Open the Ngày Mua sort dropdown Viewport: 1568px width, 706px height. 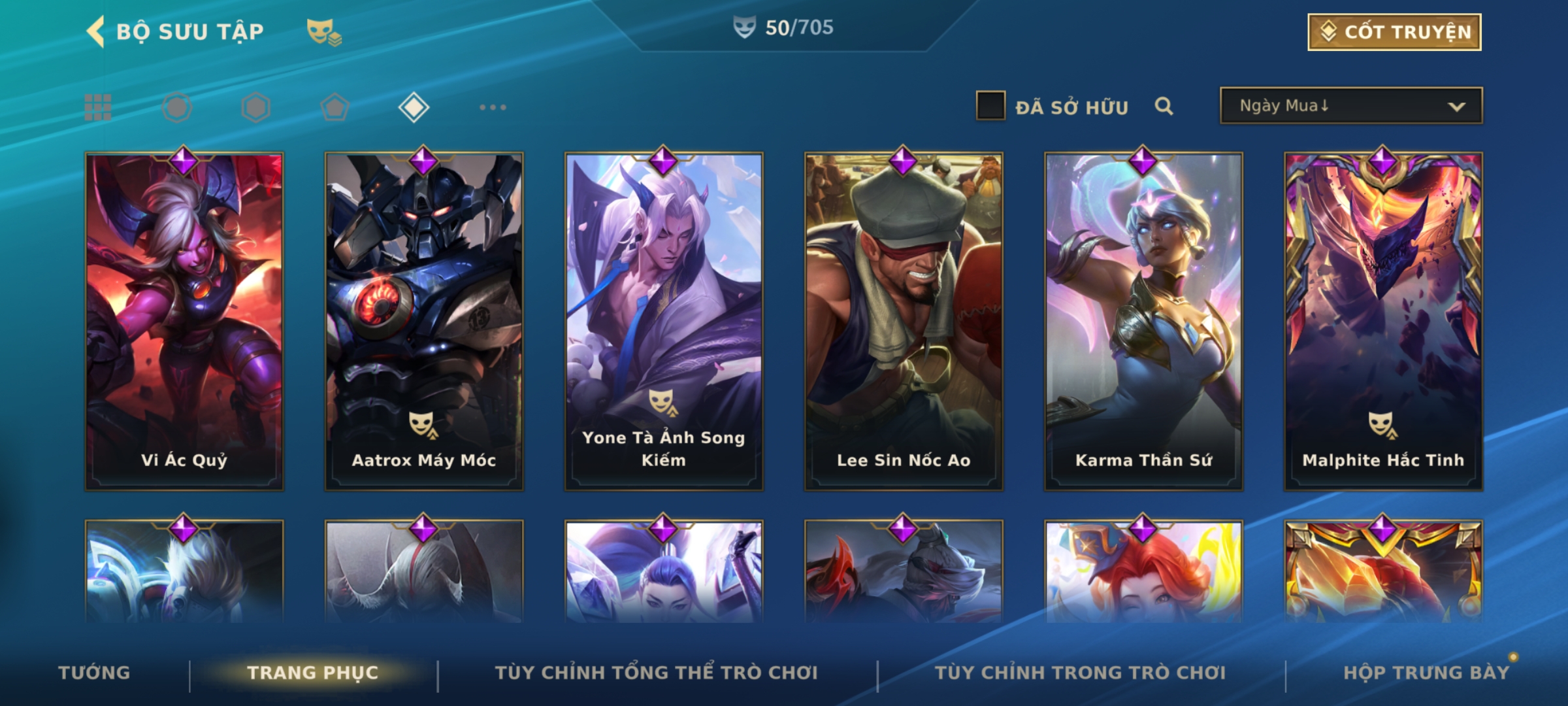click(1351, 105)
